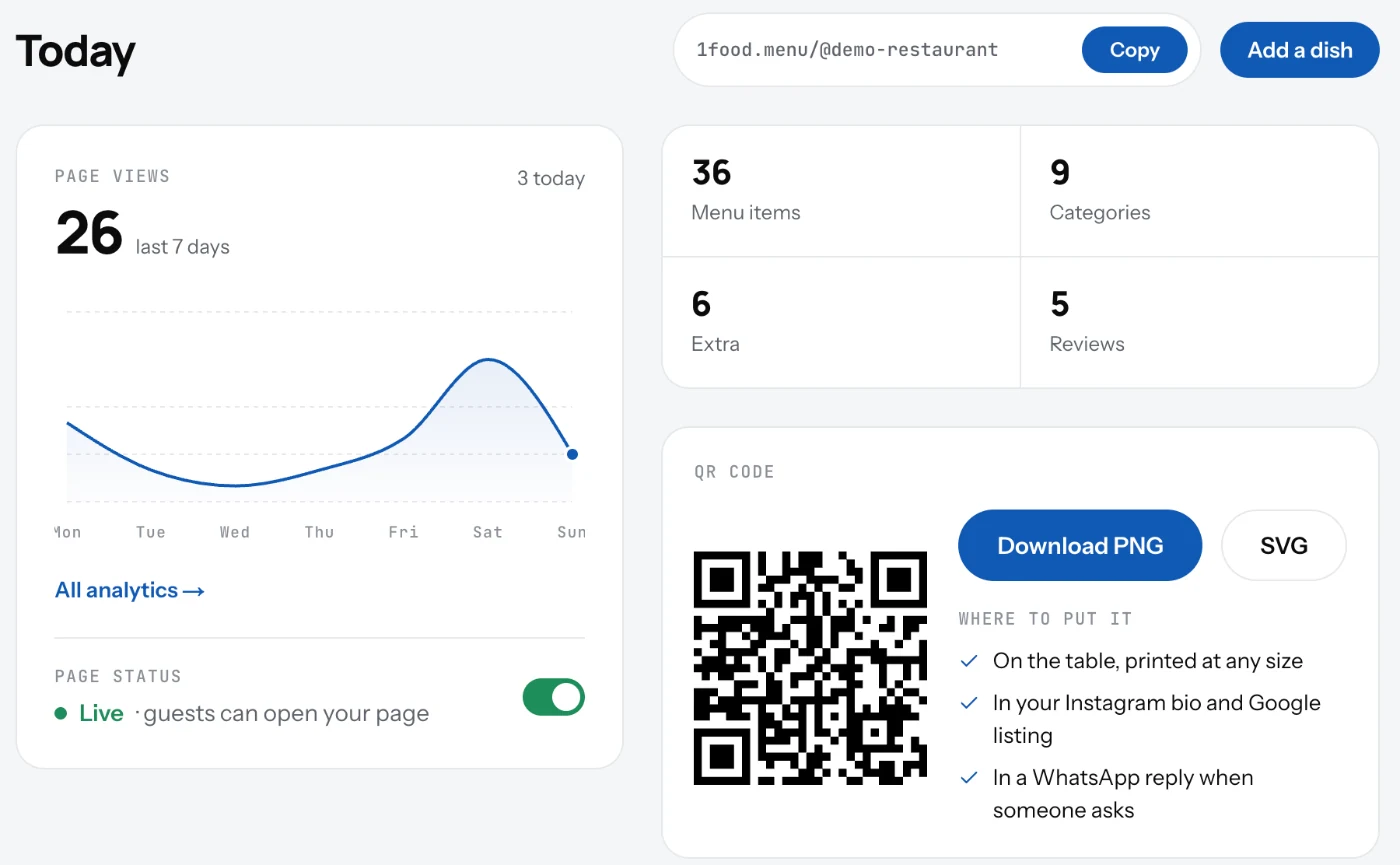Click the 'QR CODE' label

click(x=734, y=471)
